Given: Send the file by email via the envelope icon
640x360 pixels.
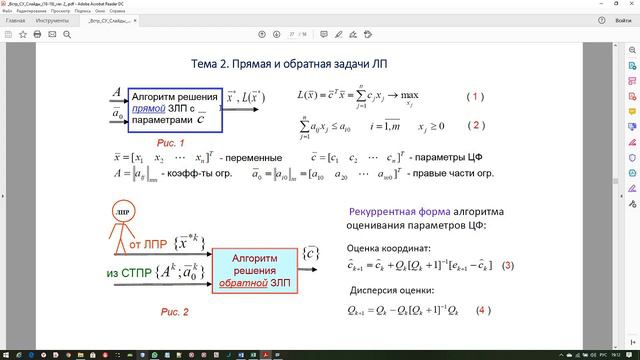Looking at the screenshot, I should pos(52,35).
